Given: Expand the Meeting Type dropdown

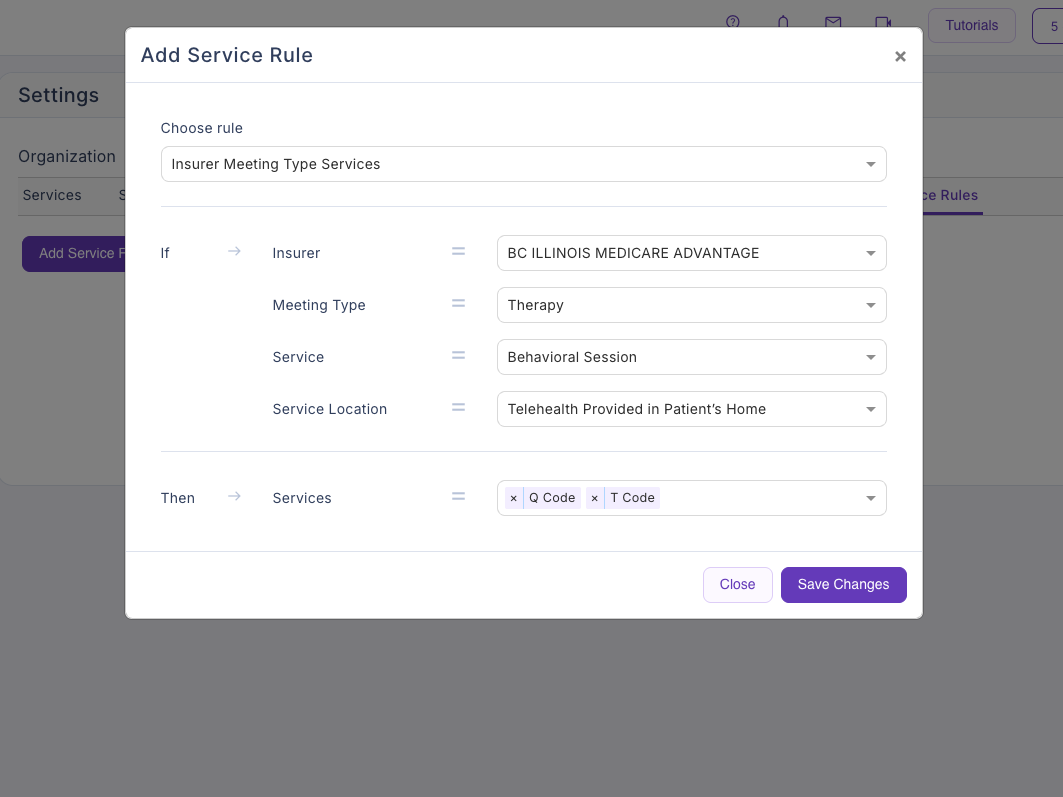Looking at the screenshot, I should [x=691, y=305].
